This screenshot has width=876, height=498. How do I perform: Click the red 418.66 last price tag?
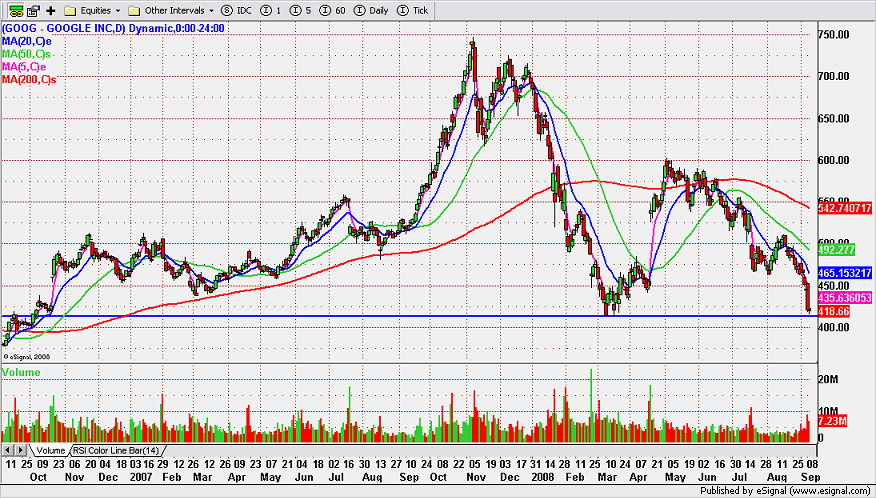[834, 310]
